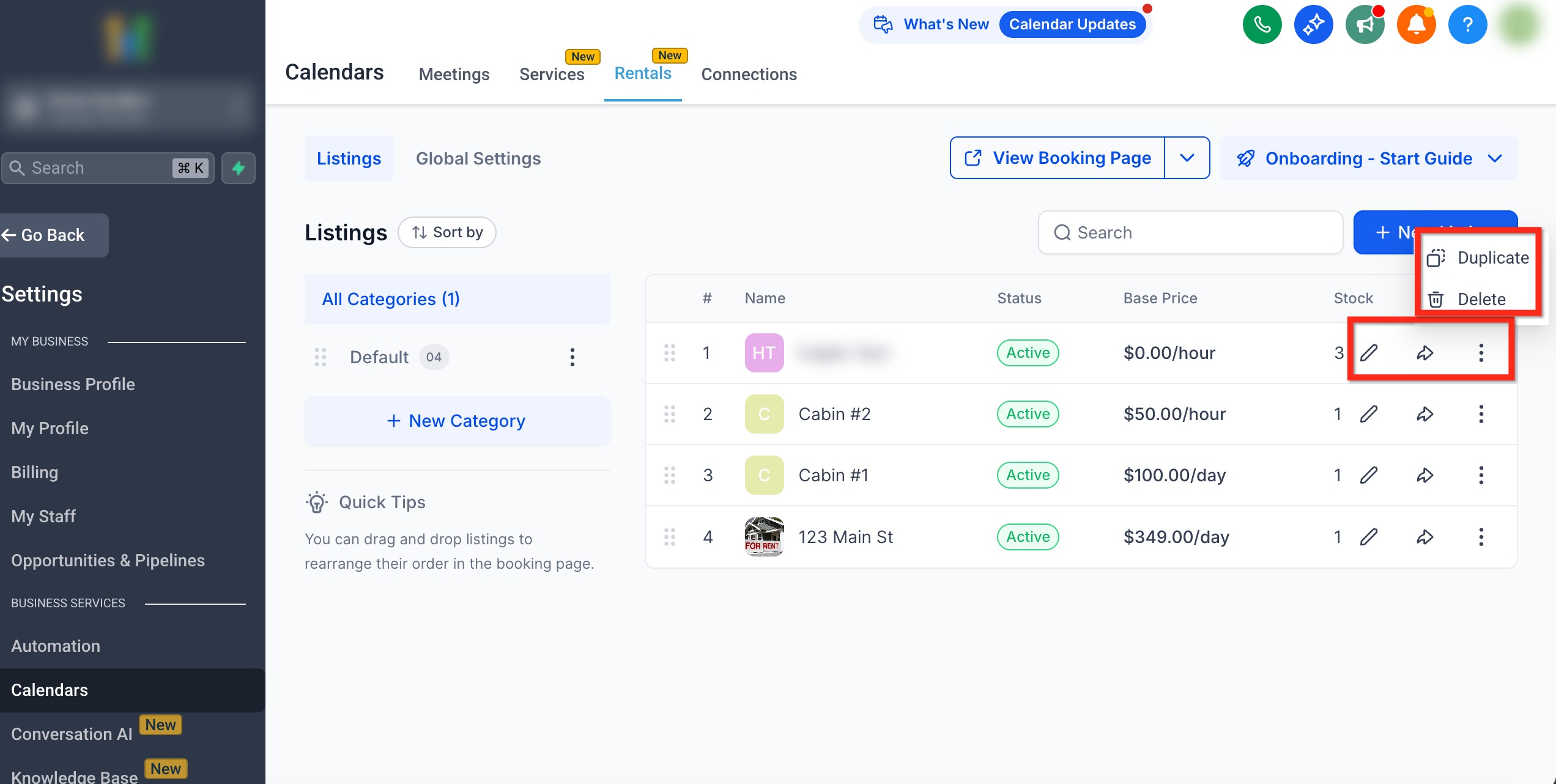The height and width of the screenshot is (784, 1556).
Task: Open the Sort by dropdown
Action: point(447,232)
